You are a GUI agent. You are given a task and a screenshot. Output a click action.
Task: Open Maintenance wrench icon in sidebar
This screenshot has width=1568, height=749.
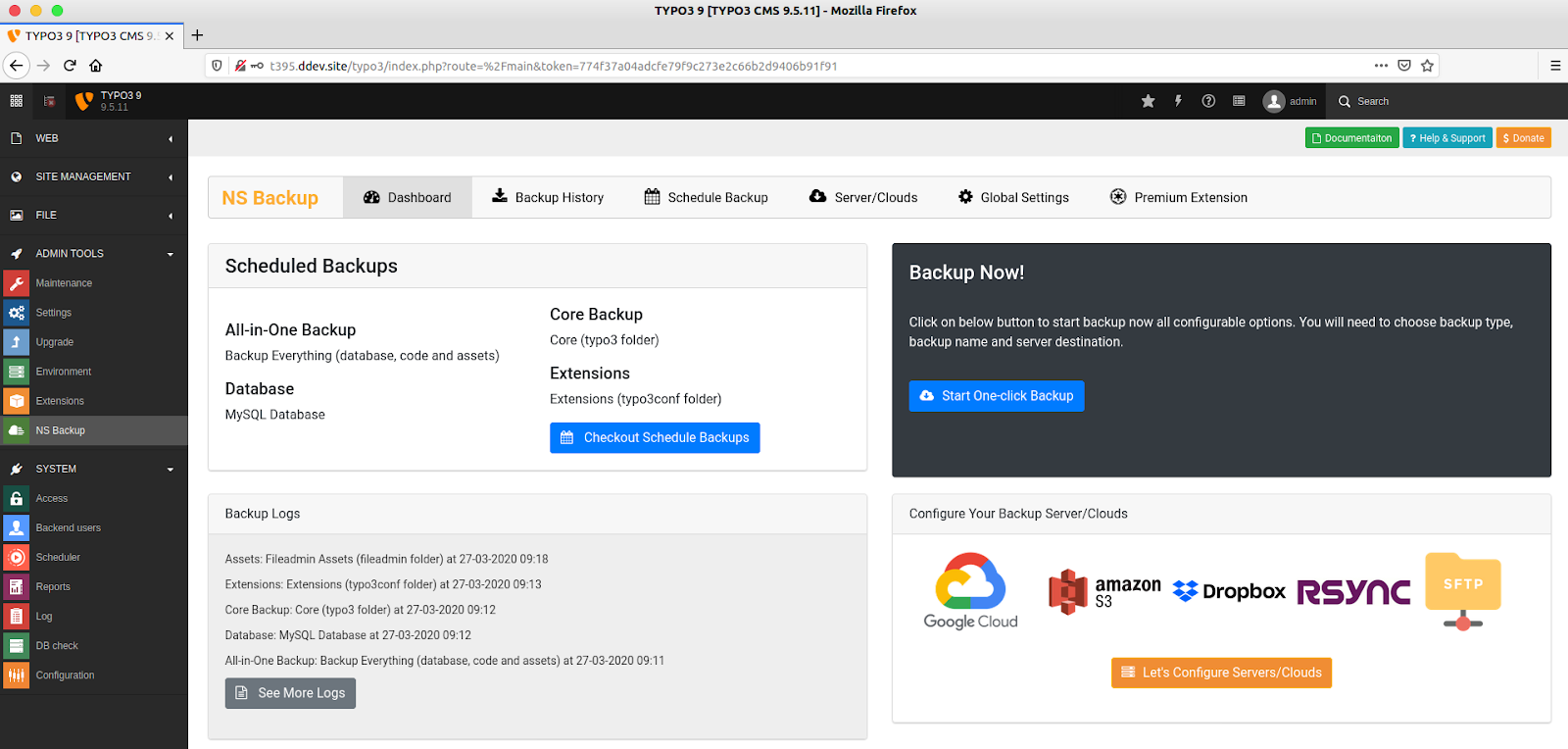[17, 283]
